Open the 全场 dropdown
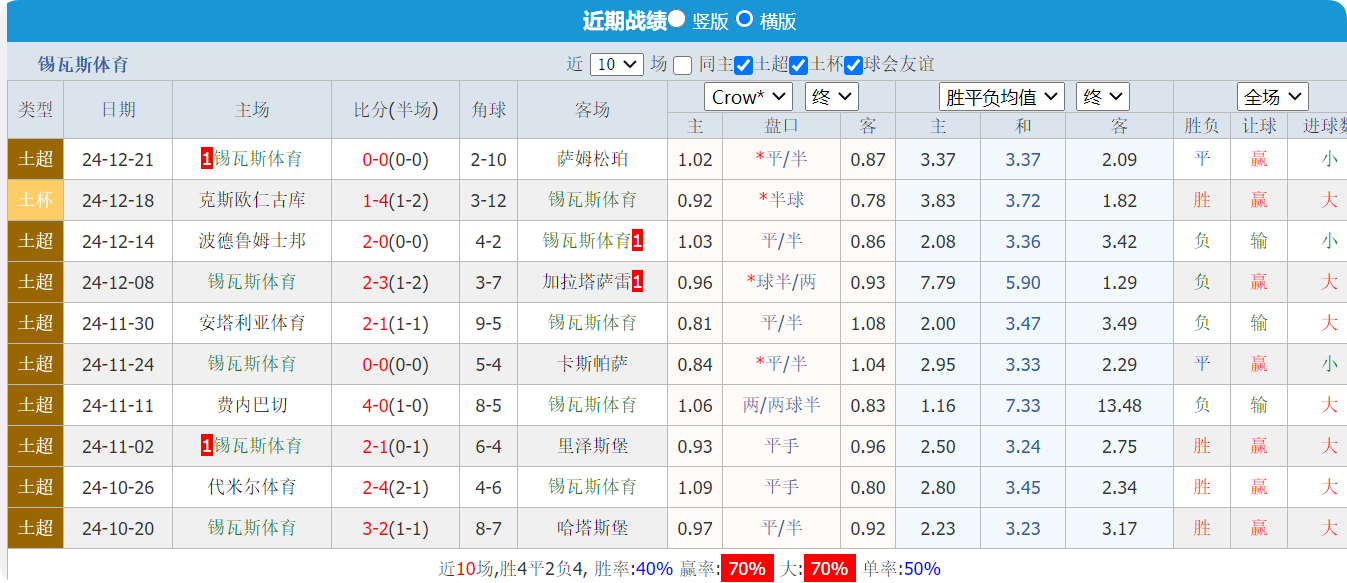Viewport: 1347px width, 583px height. pyautogui.click(x=1271, y=96)
